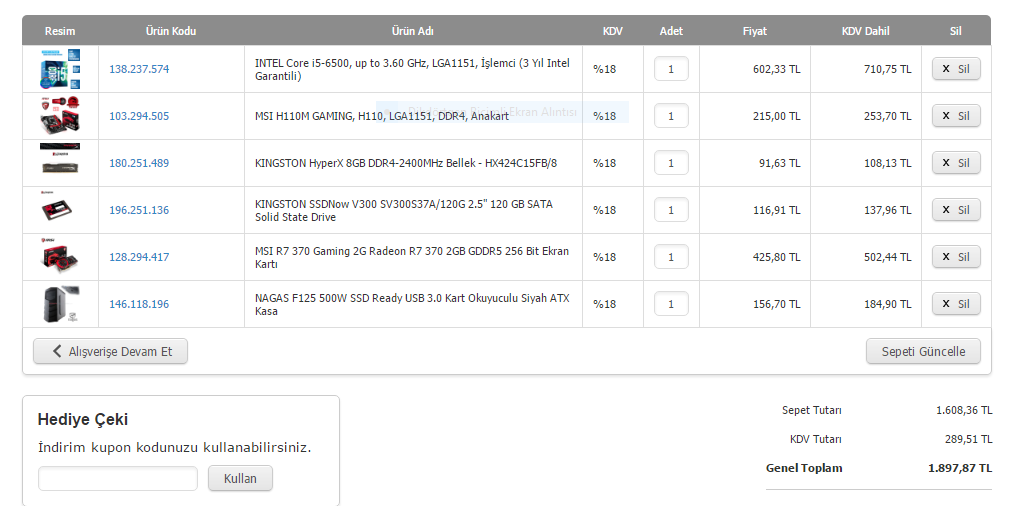Edit quantity field for MSI R7 370
1016x506 pixels.
[671, 257]
